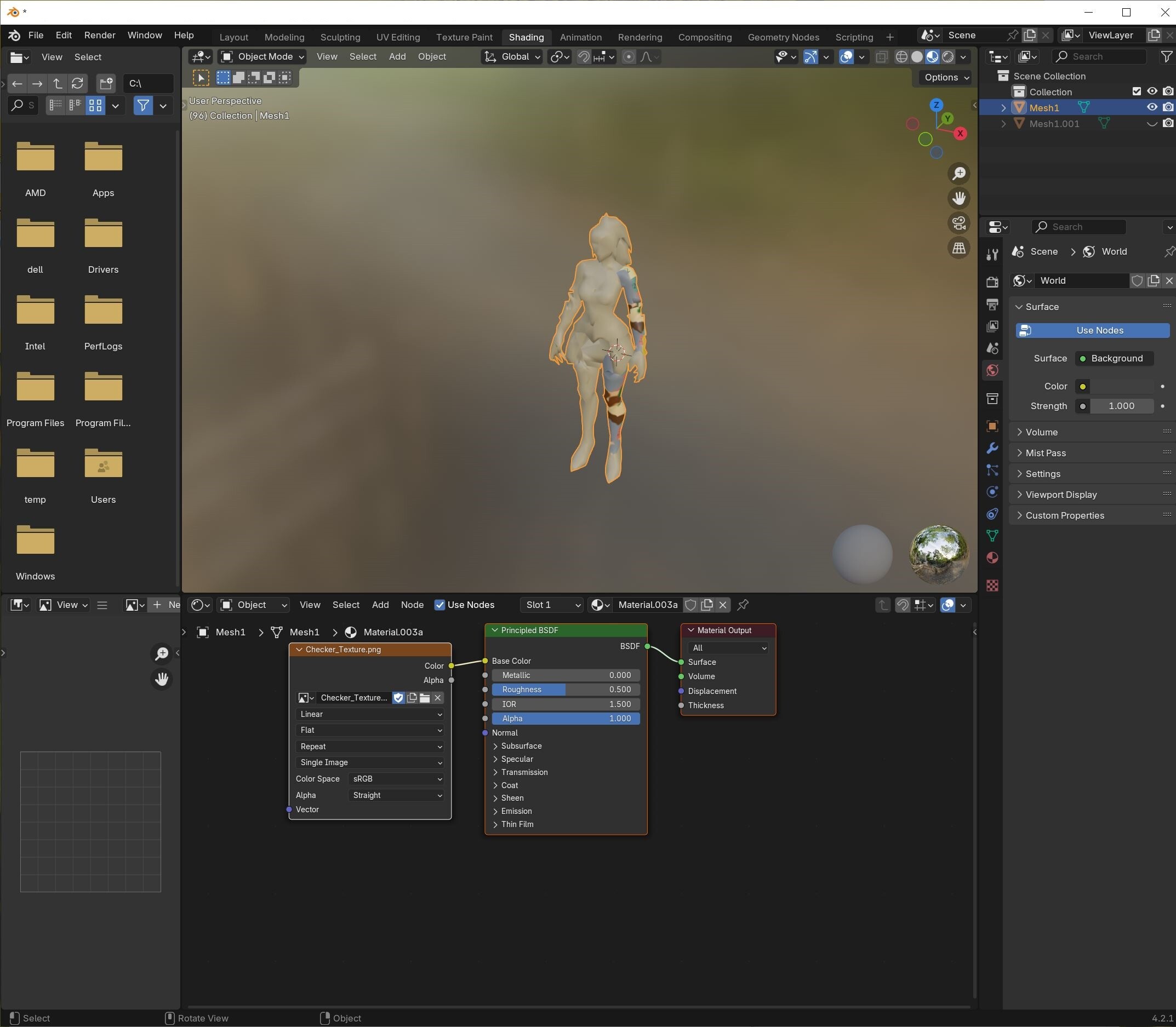Open the Texture properties checker icon
1176x1027 pixels.
(x=992, y=585)
